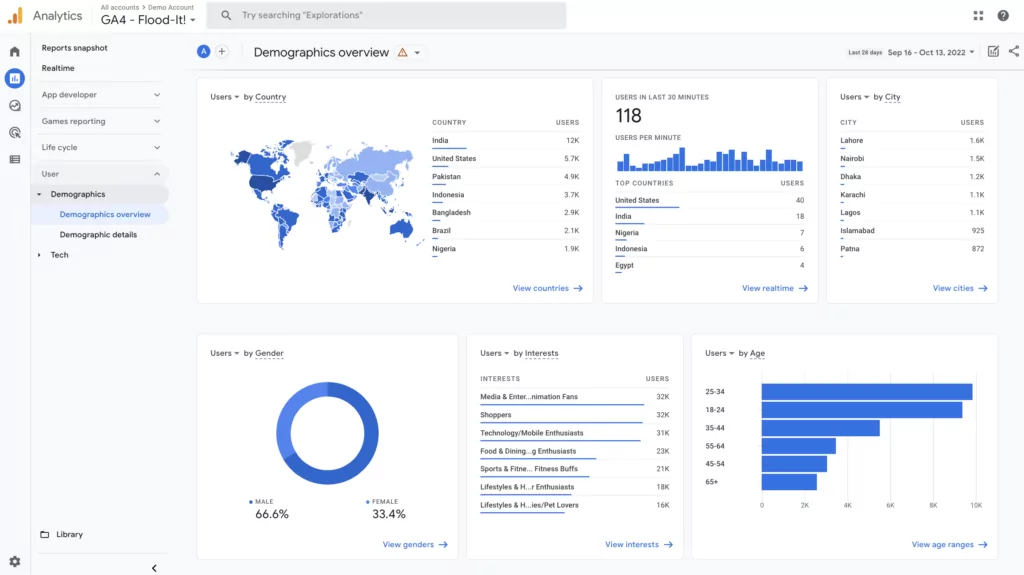The height and width of the screenshot is (575, 1024).
Task: Add a comparison with the plus button
Action: click(x=222, y=52)
